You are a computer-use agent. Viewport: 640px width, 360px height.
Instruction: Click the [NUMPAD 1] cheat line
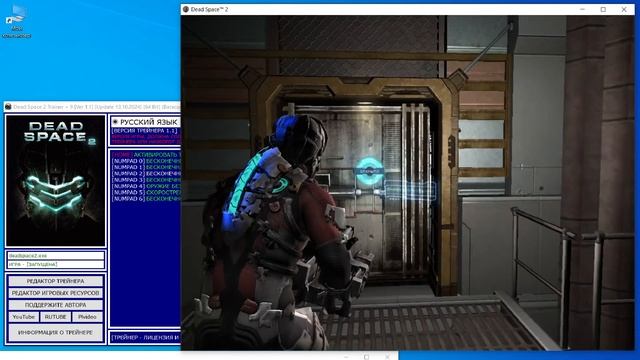146,167
